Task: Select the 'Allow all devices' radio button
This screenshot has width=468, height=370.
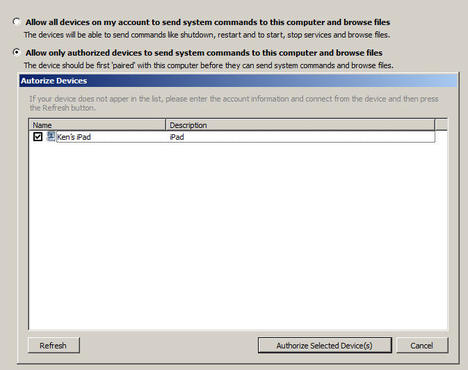Action: click(x=16, y=22)
